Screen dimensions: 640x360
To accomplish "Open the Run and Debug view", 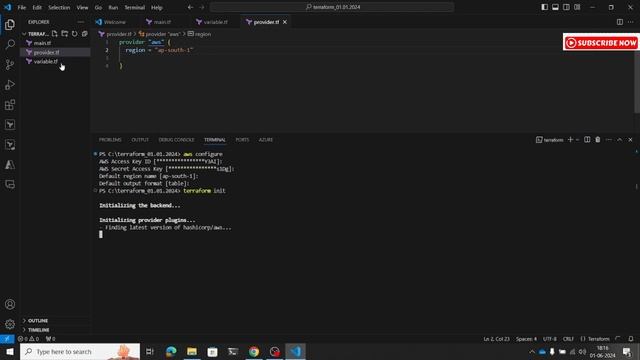I will [10, 84].
